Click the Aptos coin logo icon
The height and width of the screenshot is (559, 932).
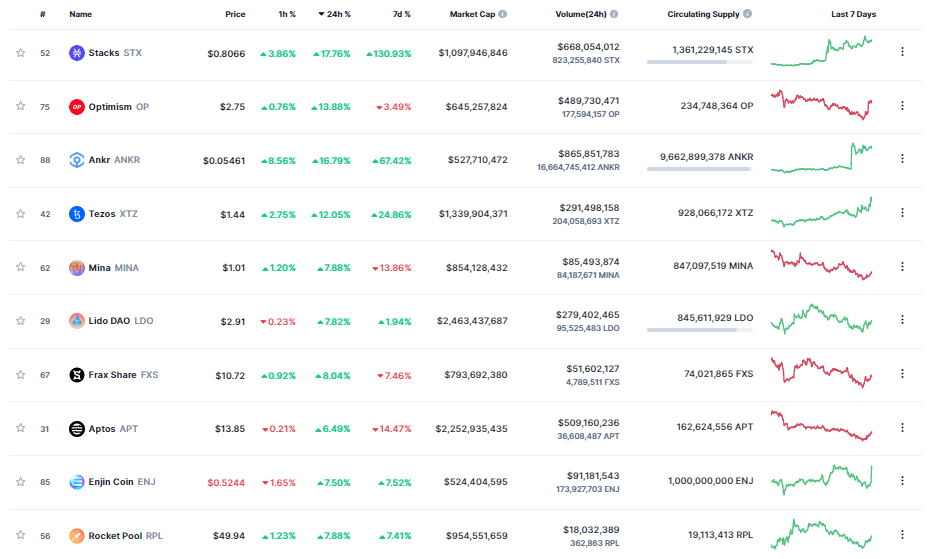point(77,429)
